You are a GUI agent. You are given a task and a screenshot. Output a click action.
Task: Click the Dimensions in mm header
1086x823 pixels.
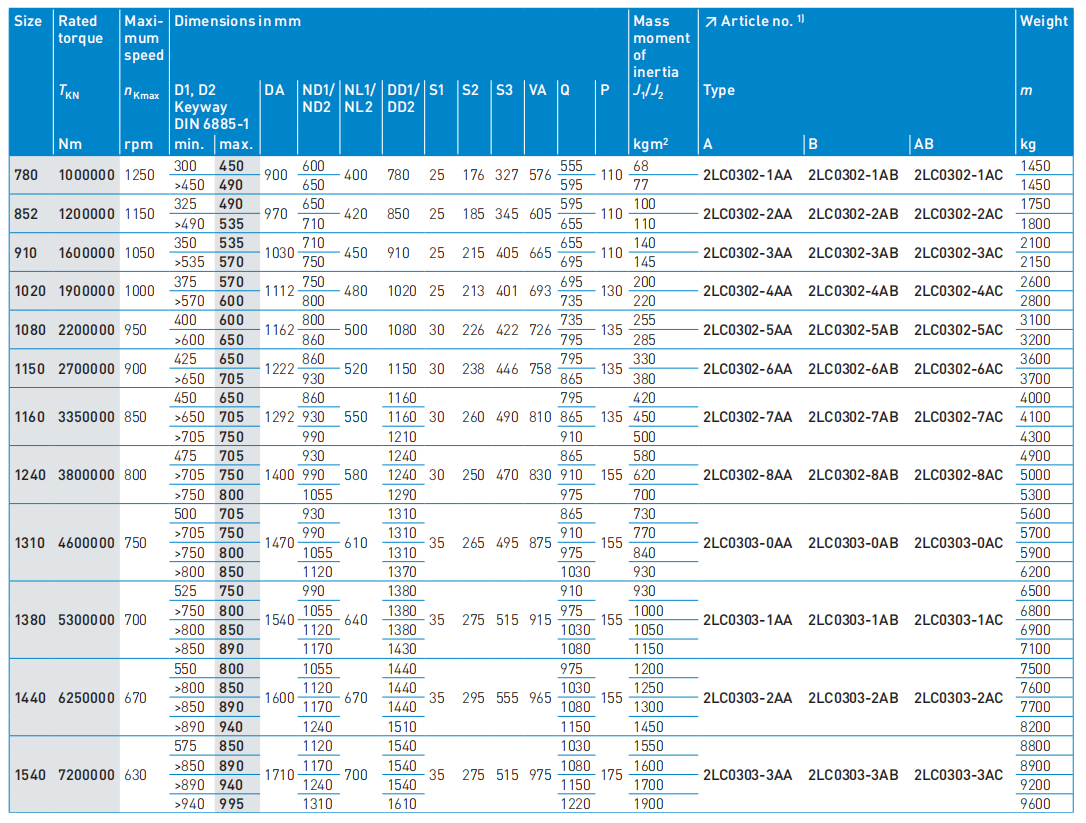(237, 21)
